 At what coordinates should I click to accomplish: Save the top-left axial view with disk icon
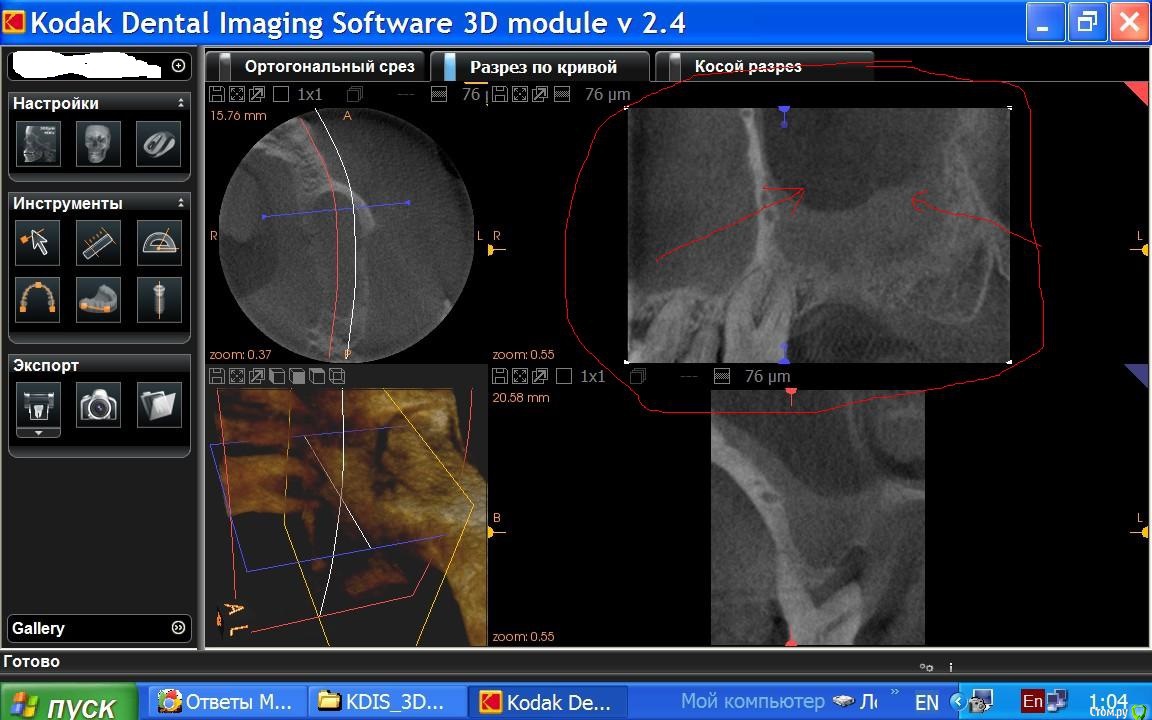tap(217, 94)
